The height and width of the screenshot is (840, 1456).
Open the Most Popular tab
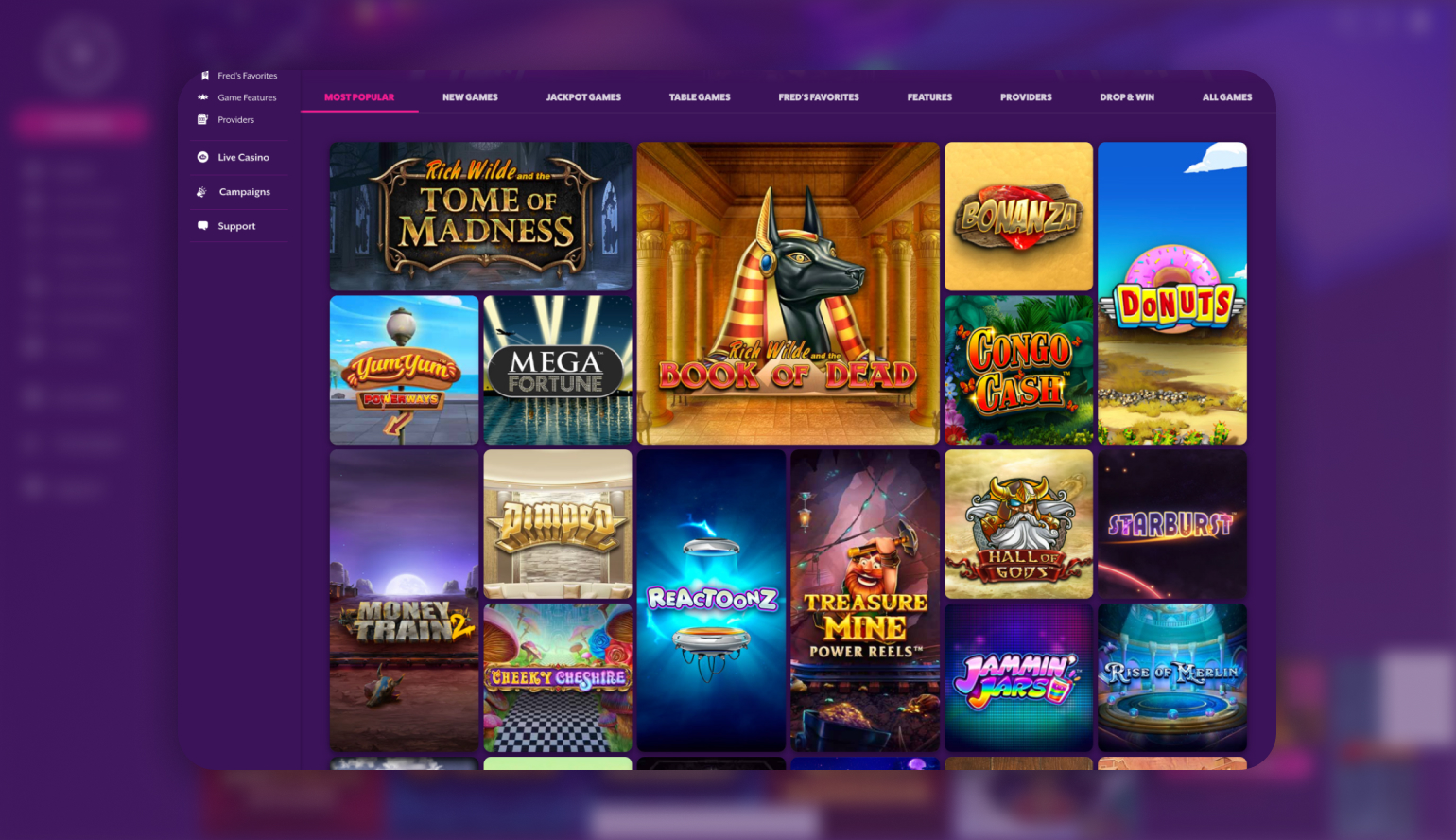359,97
